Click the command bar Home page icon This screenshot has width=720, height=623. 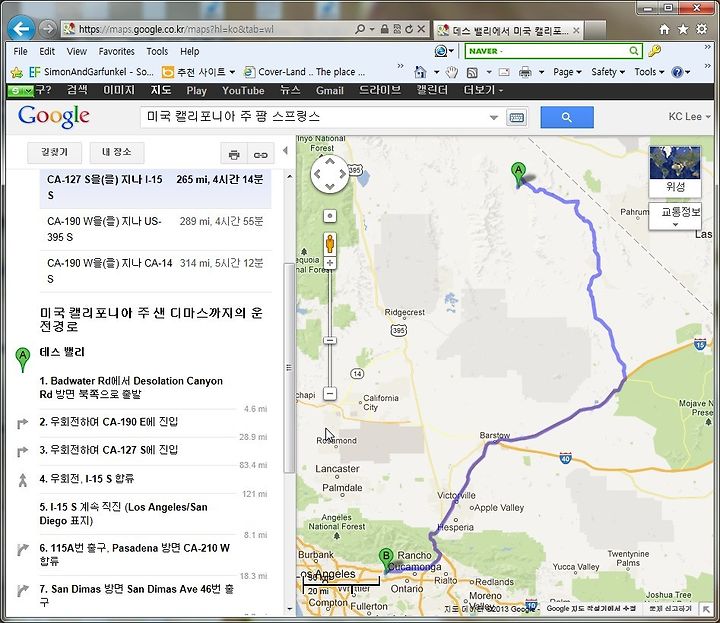tap(420, 72)
